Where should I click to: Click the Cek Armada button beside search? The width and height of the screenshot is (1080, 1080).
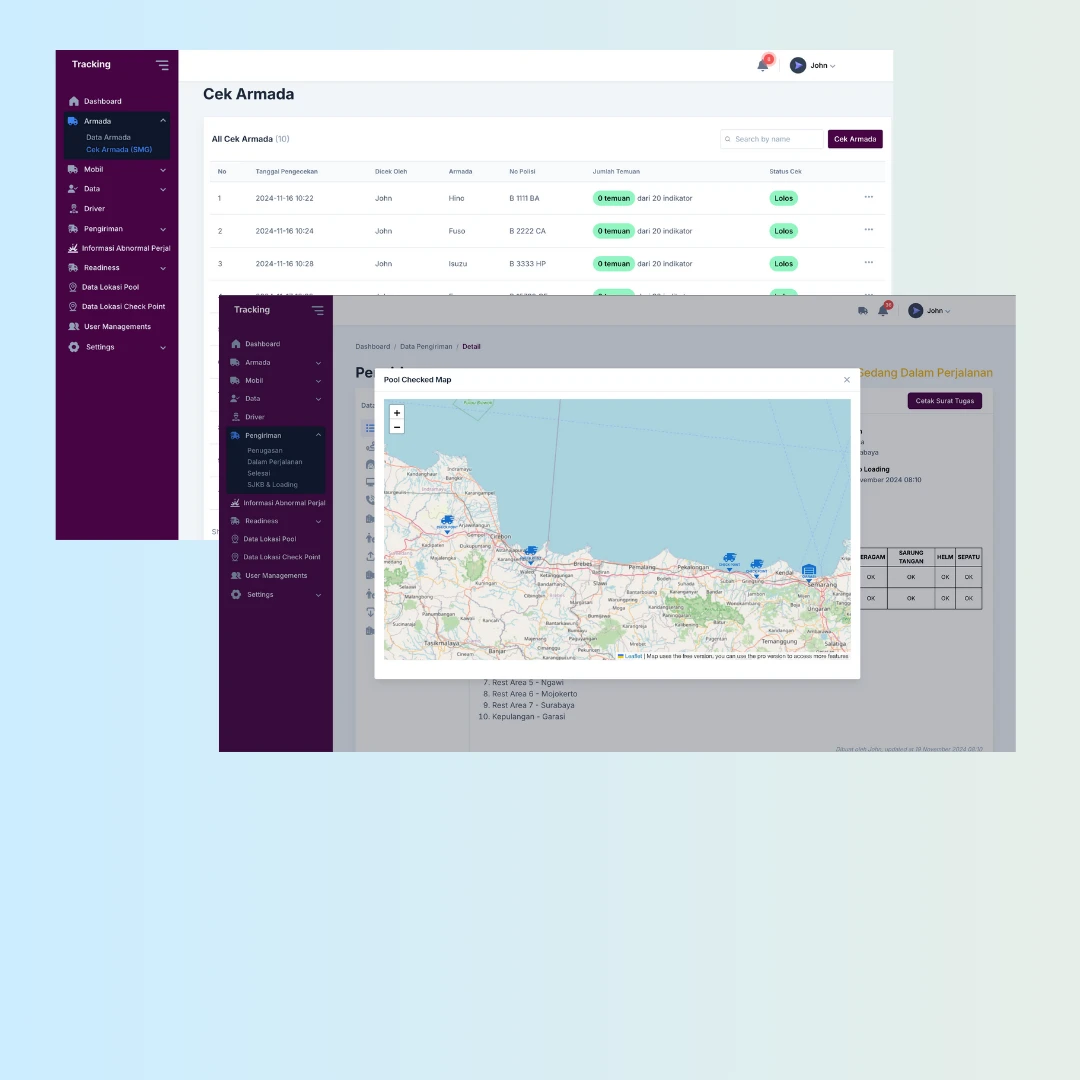(854, 139)
